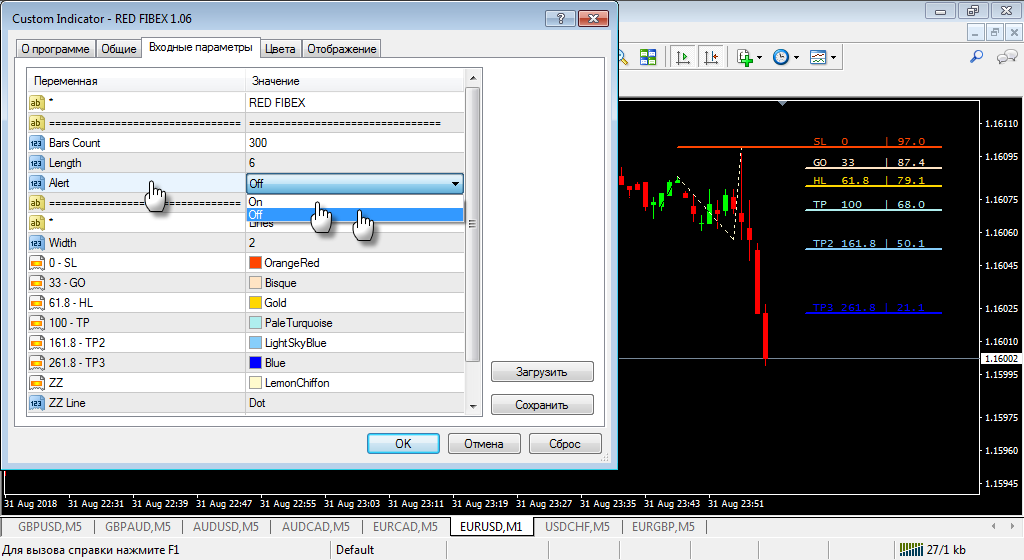Click the connection bars status icon
The image size is (1024, 560).
(x=911, y=550)
